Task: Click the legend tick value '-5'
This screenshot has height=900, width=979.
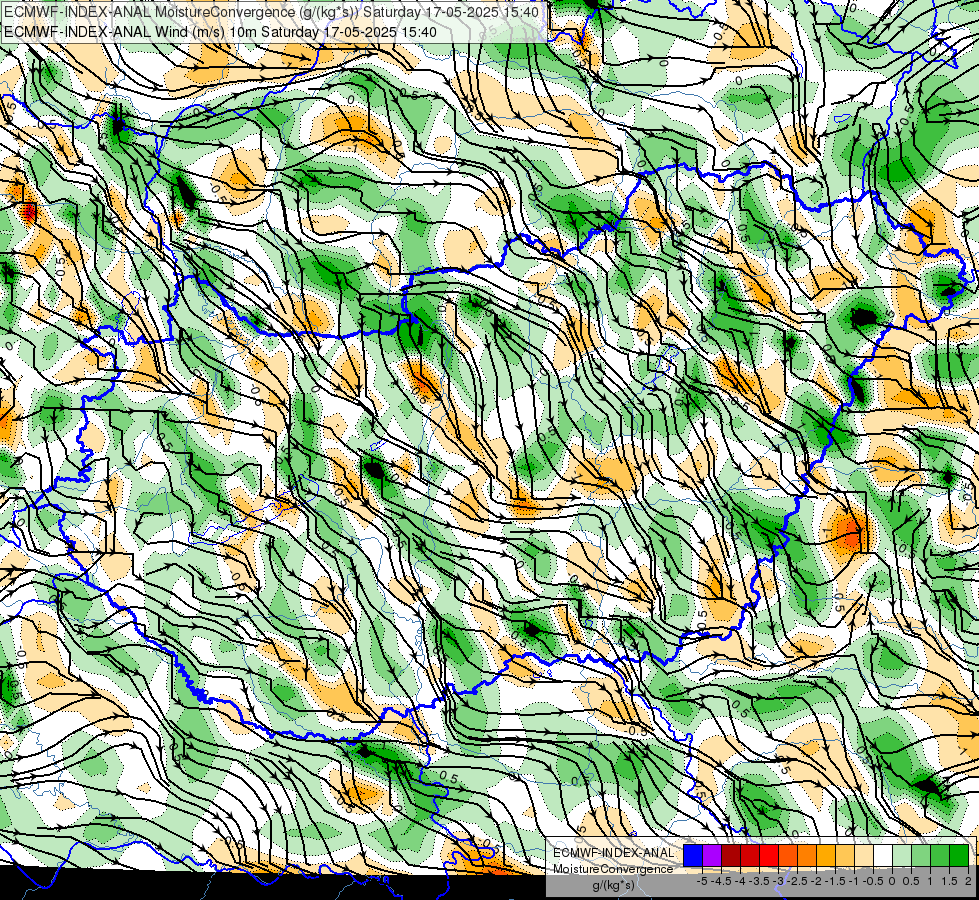Action: click(x=702, y=881)
